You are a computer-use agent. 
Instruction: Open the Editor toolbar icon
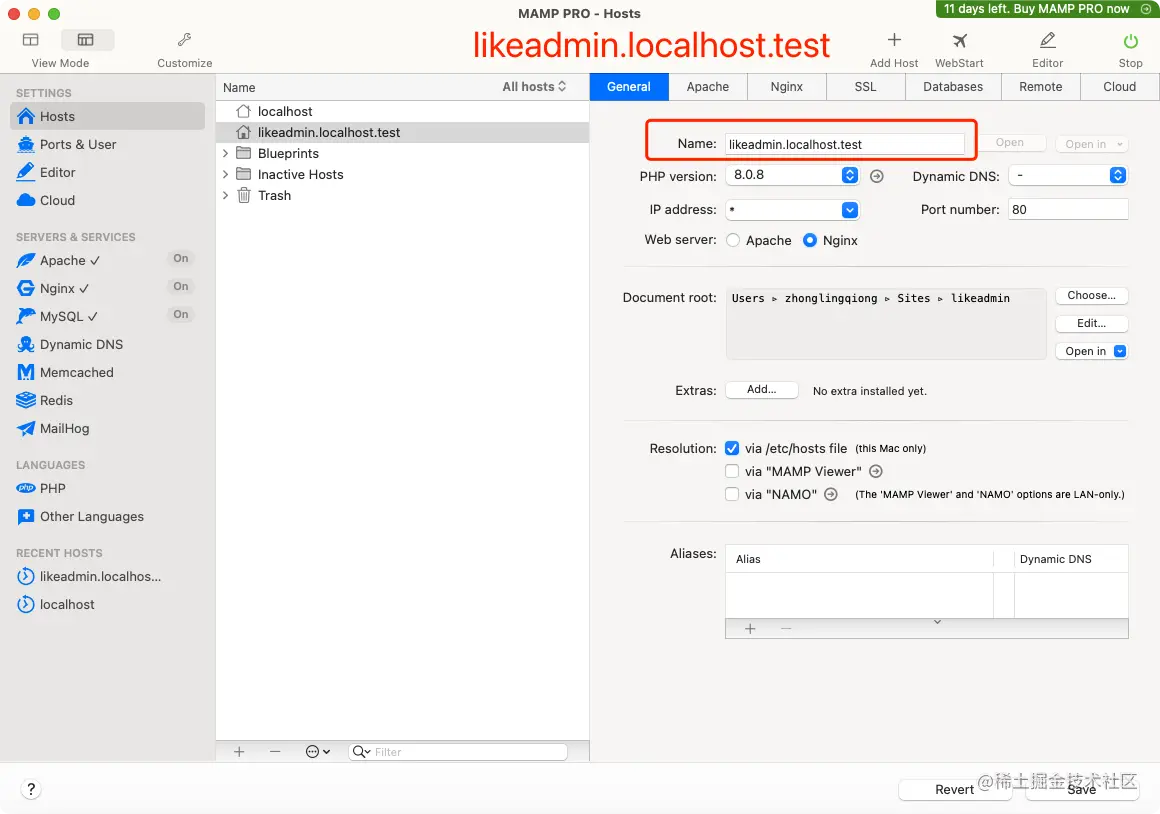pyautogui.click(x=1047, y=40)
